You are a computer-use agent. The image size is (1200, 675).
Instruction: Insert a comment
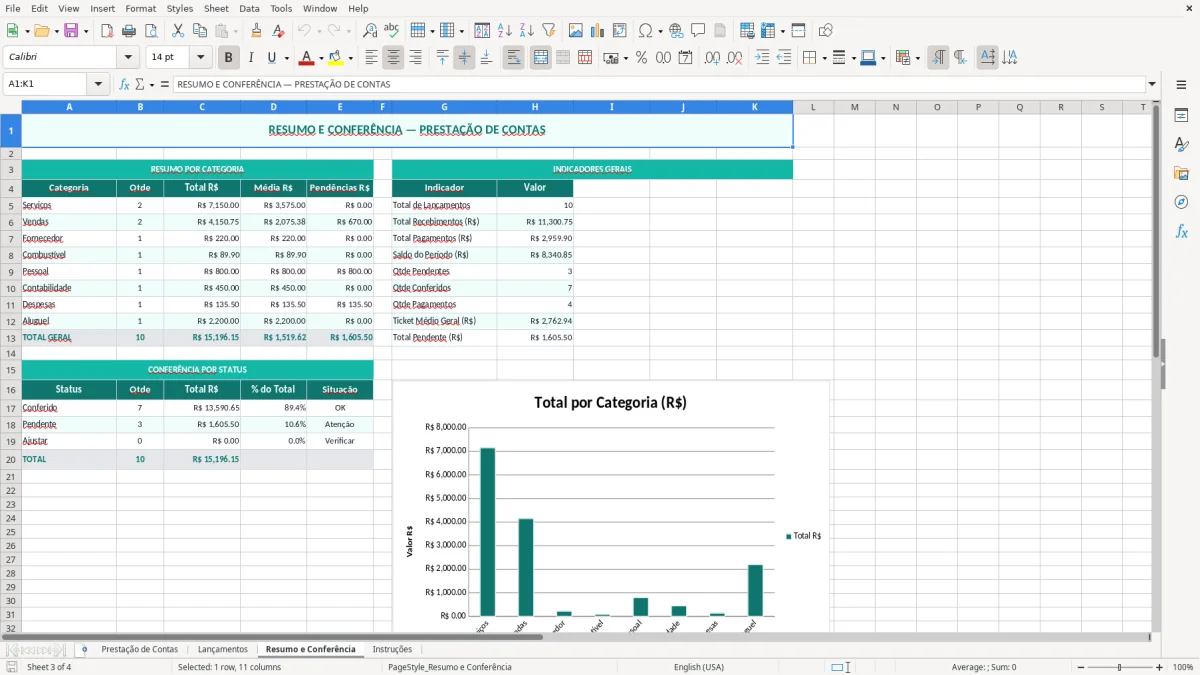[x=698, y=31]
